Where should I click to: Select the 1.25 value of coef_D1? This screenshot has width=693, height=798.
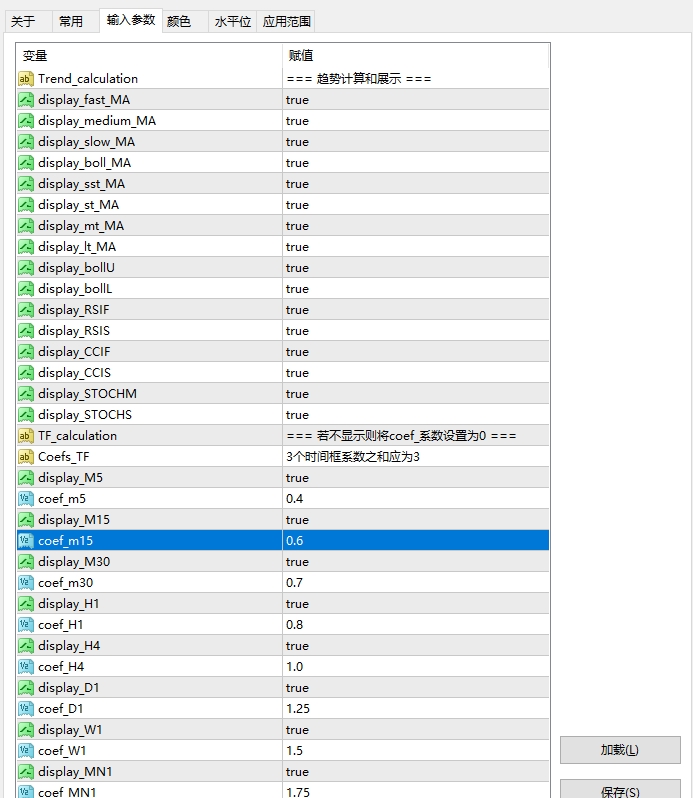point(298,708)
